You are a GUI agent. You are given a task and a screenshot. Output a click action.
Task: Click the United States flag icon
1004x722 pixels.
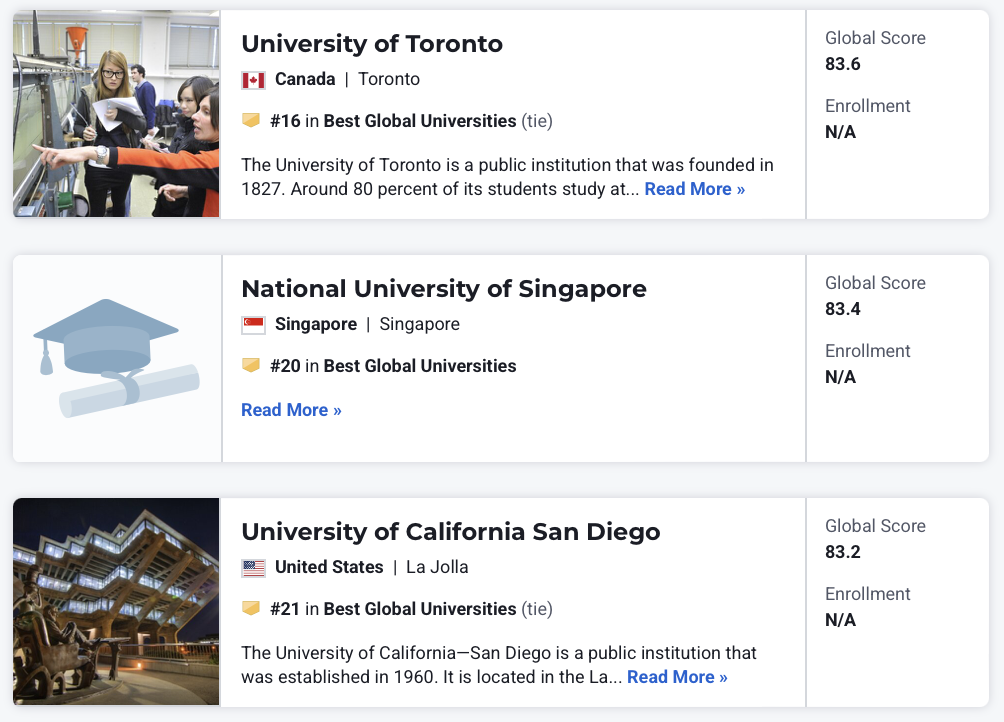click(x=254, y=568)
